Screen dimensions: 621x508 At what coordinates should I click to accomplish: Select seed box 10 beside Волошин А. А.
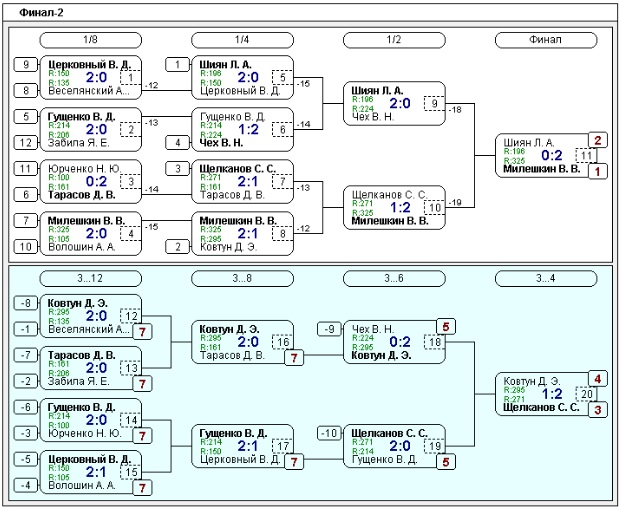[26, 247]
